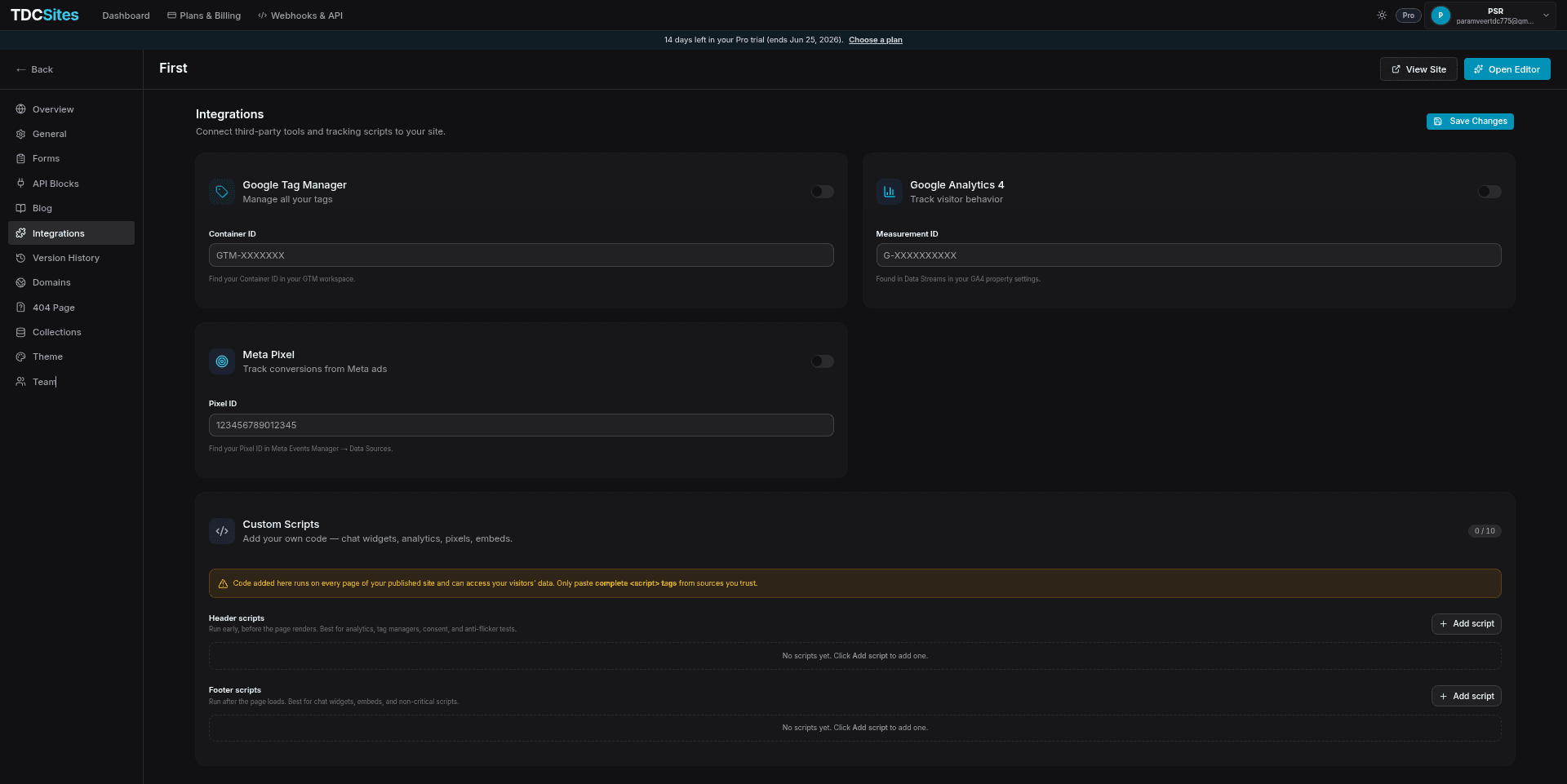Enable the Google Analytics 4 toggle

click(x=1489, y=192)
